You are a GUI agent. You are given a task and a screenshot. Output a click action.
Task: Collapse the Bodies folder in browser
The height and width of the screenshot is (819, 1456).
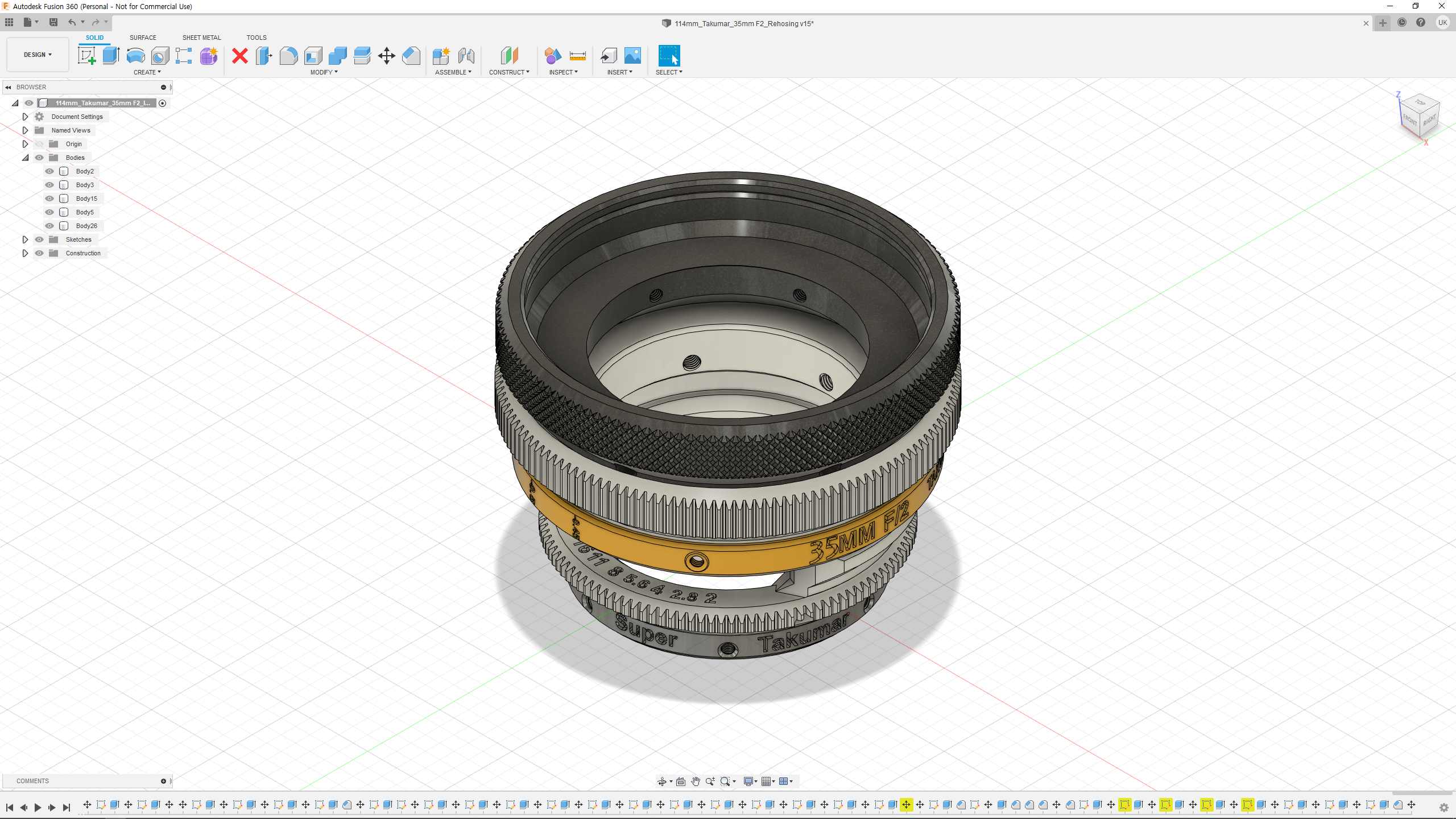click(25, 158)
